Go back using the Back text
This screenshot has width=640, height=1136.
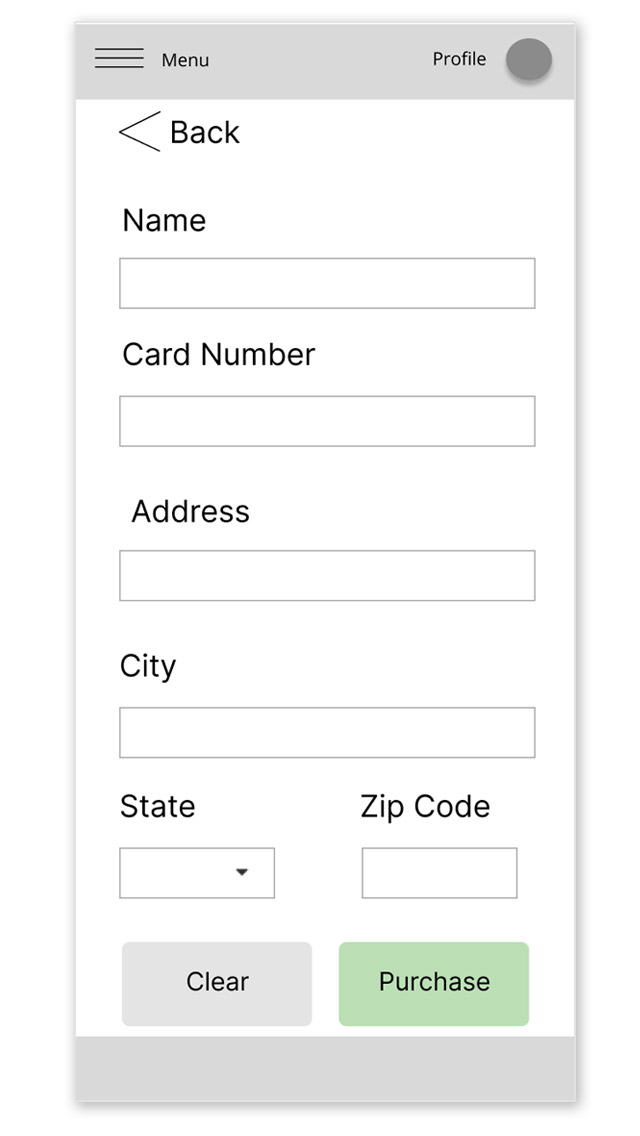click(x=204, y=133)
